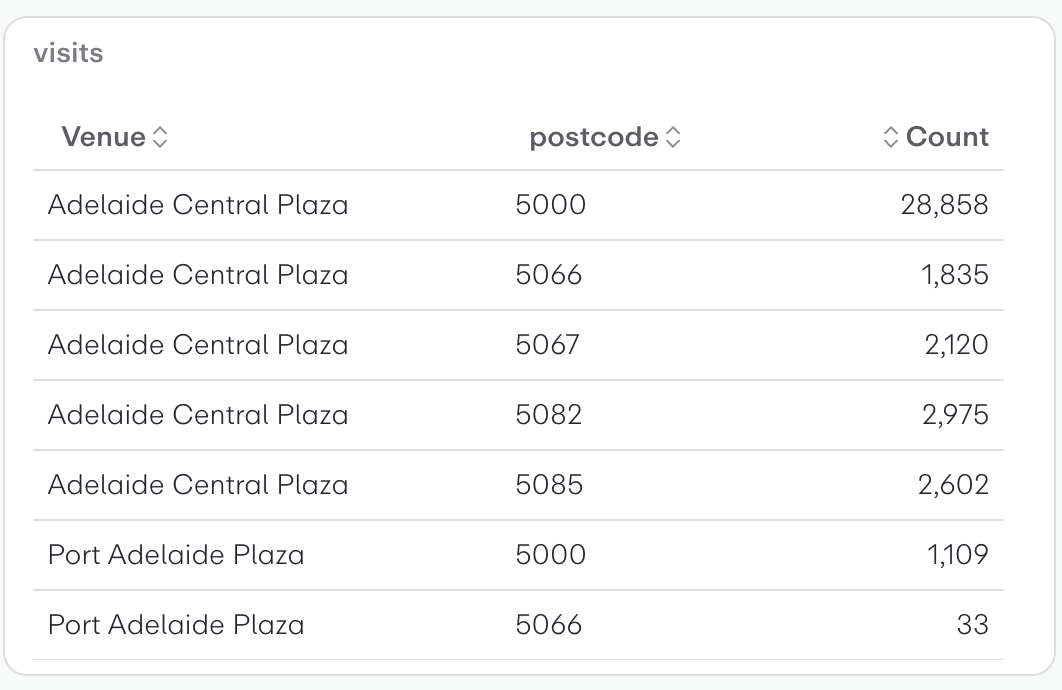Click the visits table title
Screen dimensions: 1062x690
tap(68, 53)
